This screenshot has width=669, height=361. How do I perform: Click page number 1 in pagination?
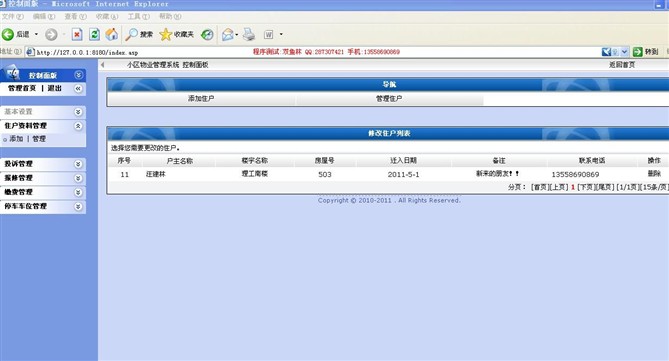573,187
